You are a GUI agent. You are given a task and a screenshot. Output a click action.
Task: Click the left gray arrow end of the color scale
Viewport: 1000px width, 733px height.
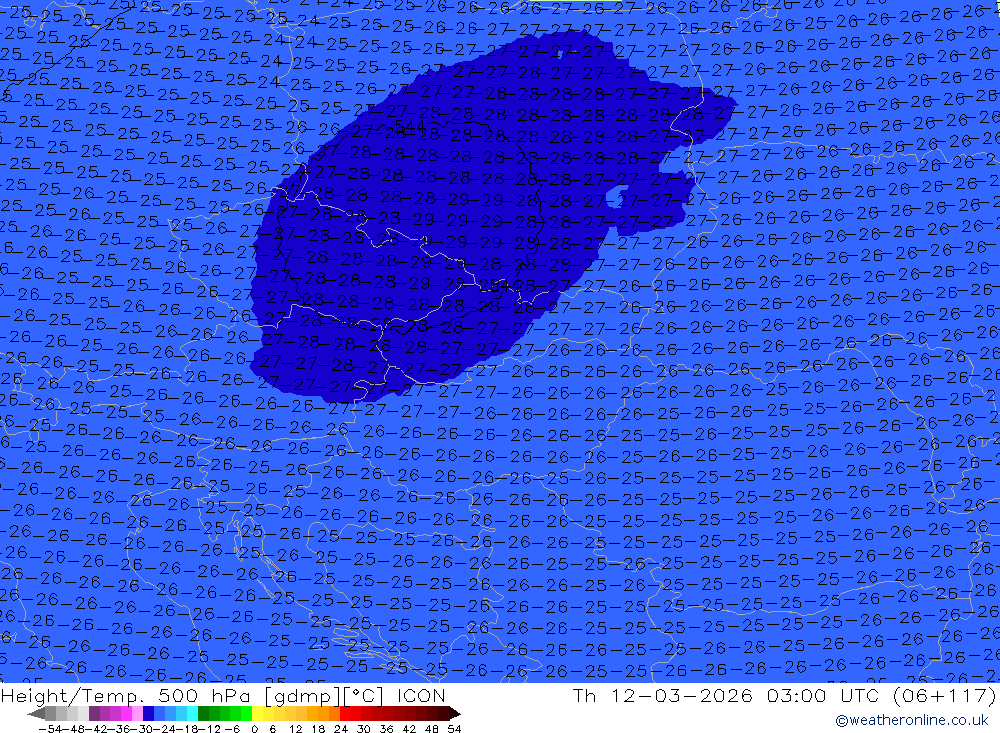click(36, 714)
